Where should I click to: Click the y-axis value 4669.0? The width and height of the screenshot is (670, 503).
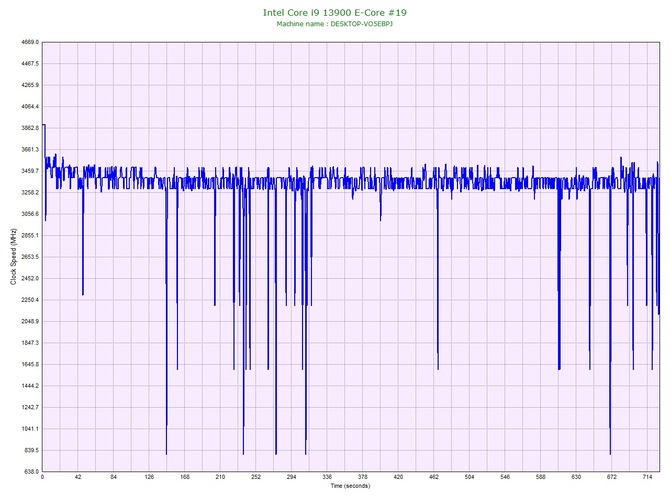coord(30,42)
